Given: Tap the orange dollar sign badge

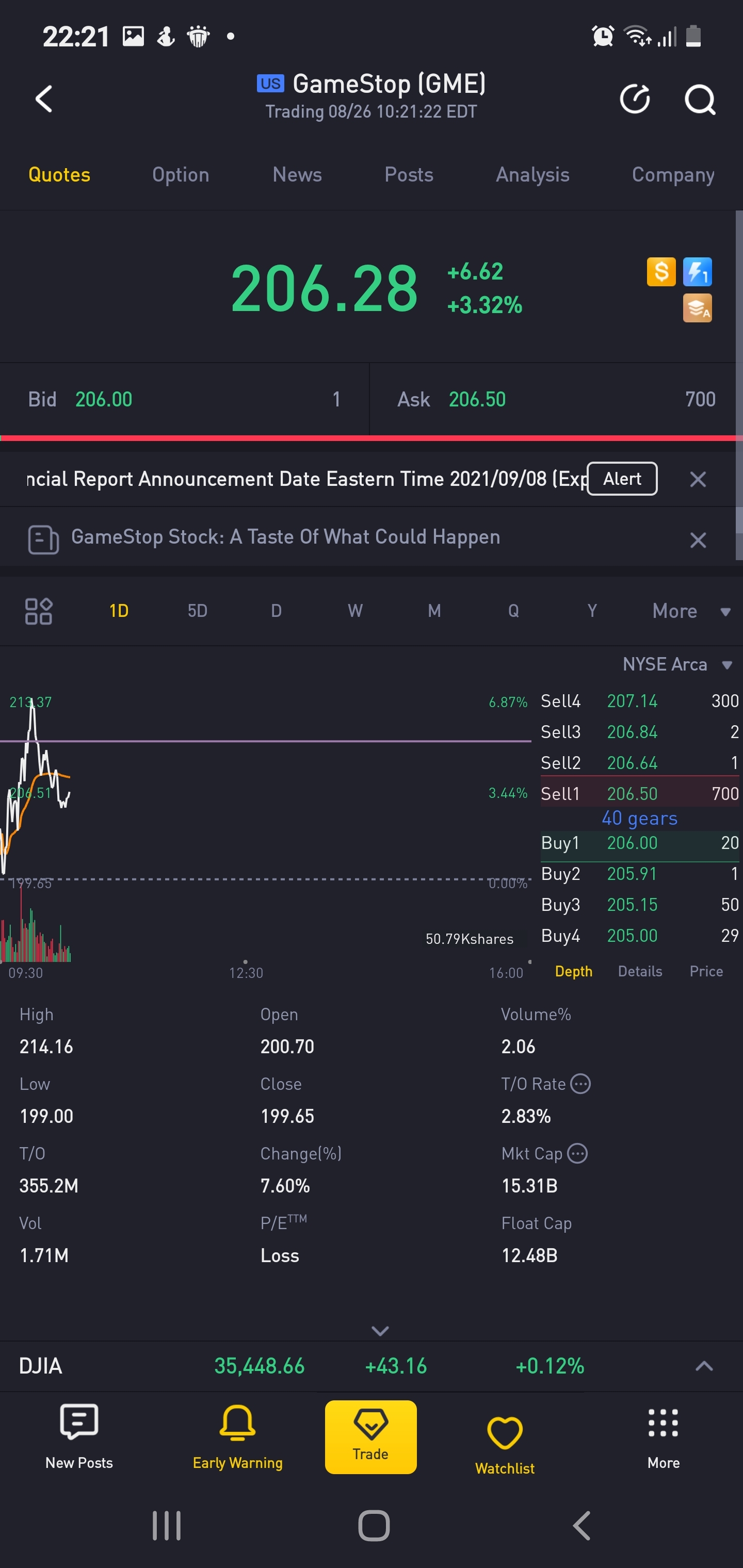Looking at the screenshot, I should pyautogui.click(x=661, y=271).
